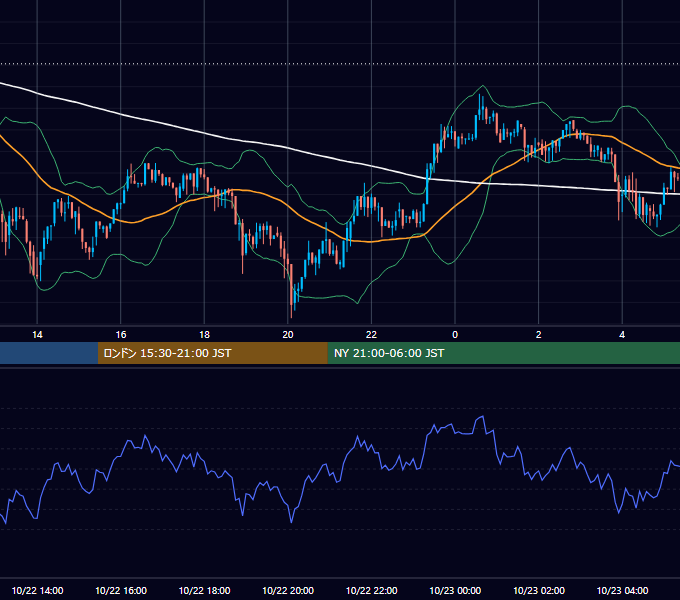Click the 10/22 20:00 time label
This screenshot has width=680, height=600.
coord(288,590)
